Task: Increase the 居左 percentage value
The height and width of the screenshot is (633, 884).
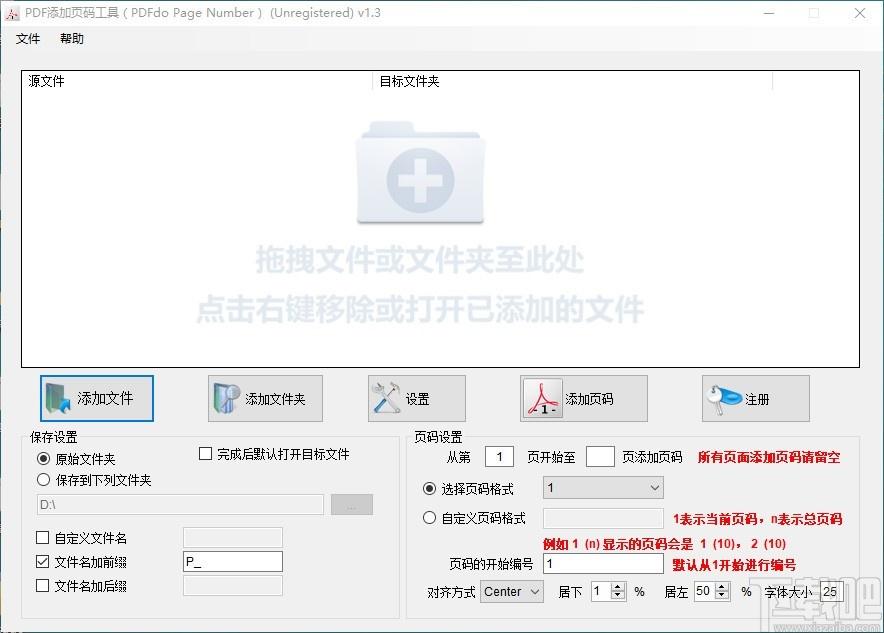Action: (x=722, y=587)
